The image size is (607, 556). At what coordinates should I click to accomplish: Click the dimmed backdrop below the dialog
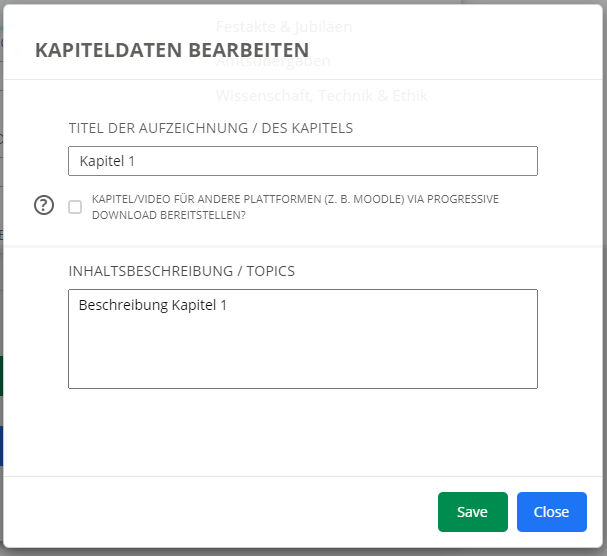(x=302, y=551)
